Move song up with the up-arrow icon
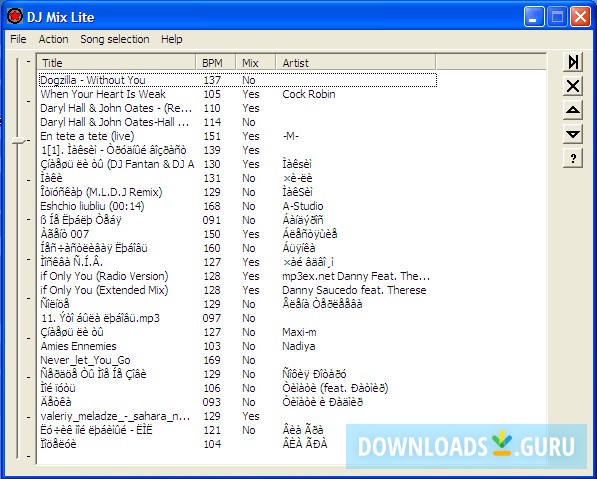The width and height of the screenshot is (597, 479). tap(573, 110)
